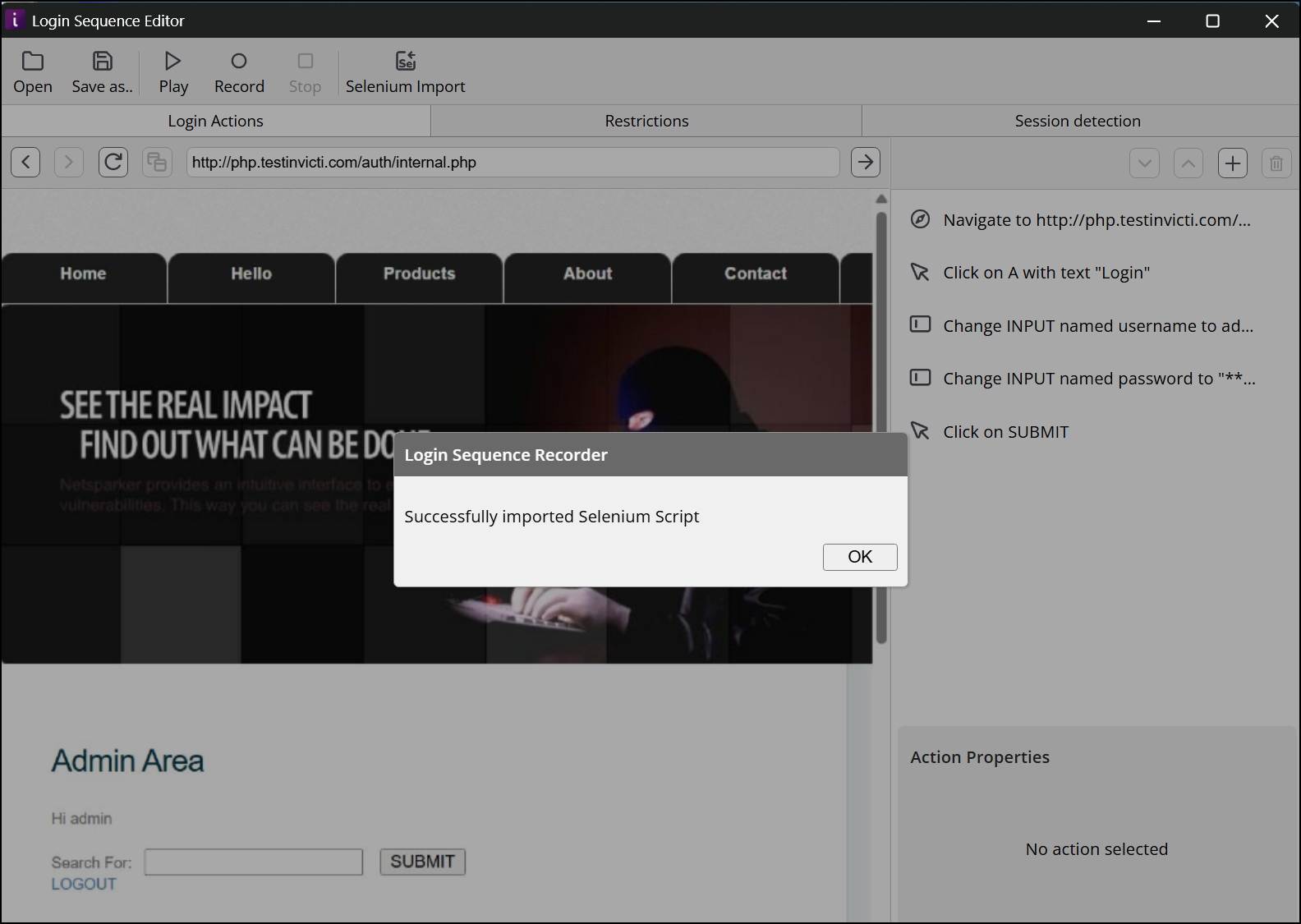Start recording with Record button

pyautogui.click(x=239, y=73)
